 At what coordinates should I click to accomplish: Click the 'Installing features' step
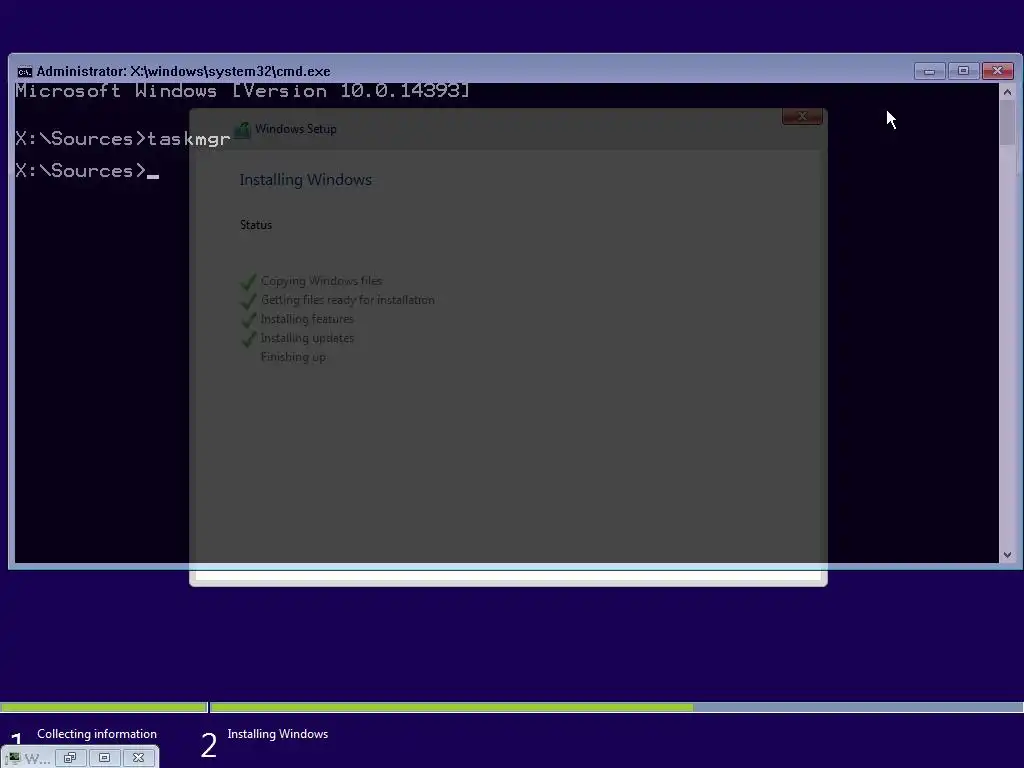click(307, 319)
